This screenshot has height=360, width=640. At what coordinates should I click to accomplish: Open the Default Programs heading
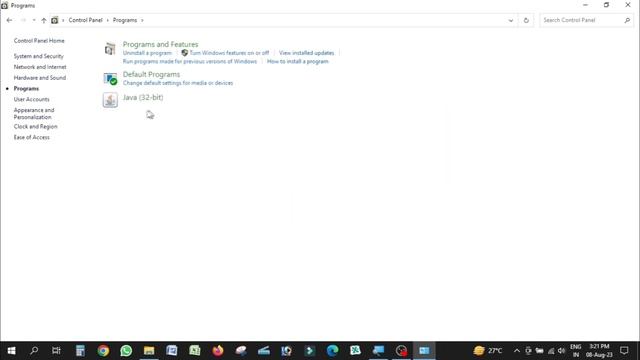(151, 74)
